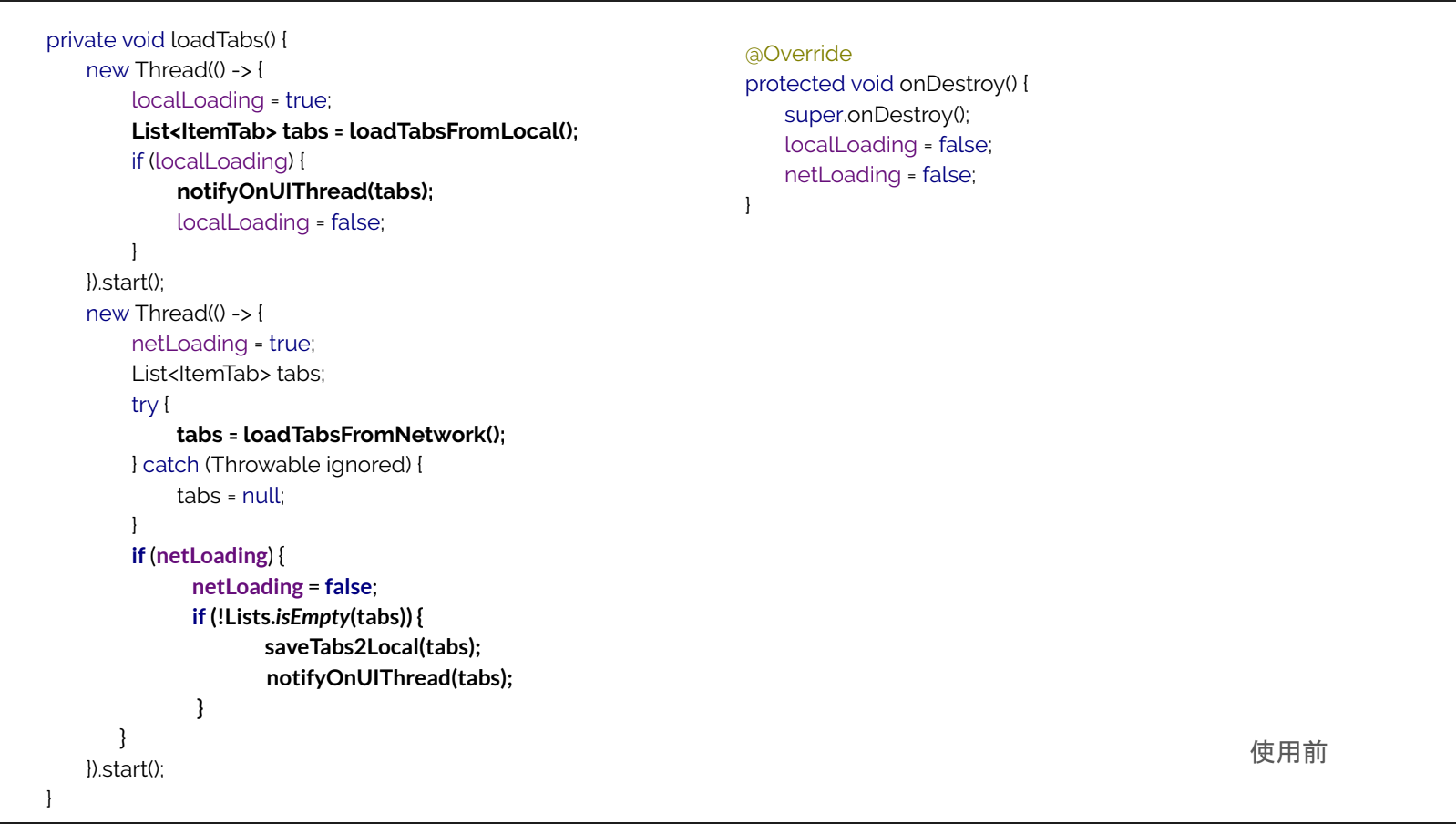Click bold 'netLoading = false;' inside loadTabs
Viewport: 1456px width, 824px height.
pos(284,587)
